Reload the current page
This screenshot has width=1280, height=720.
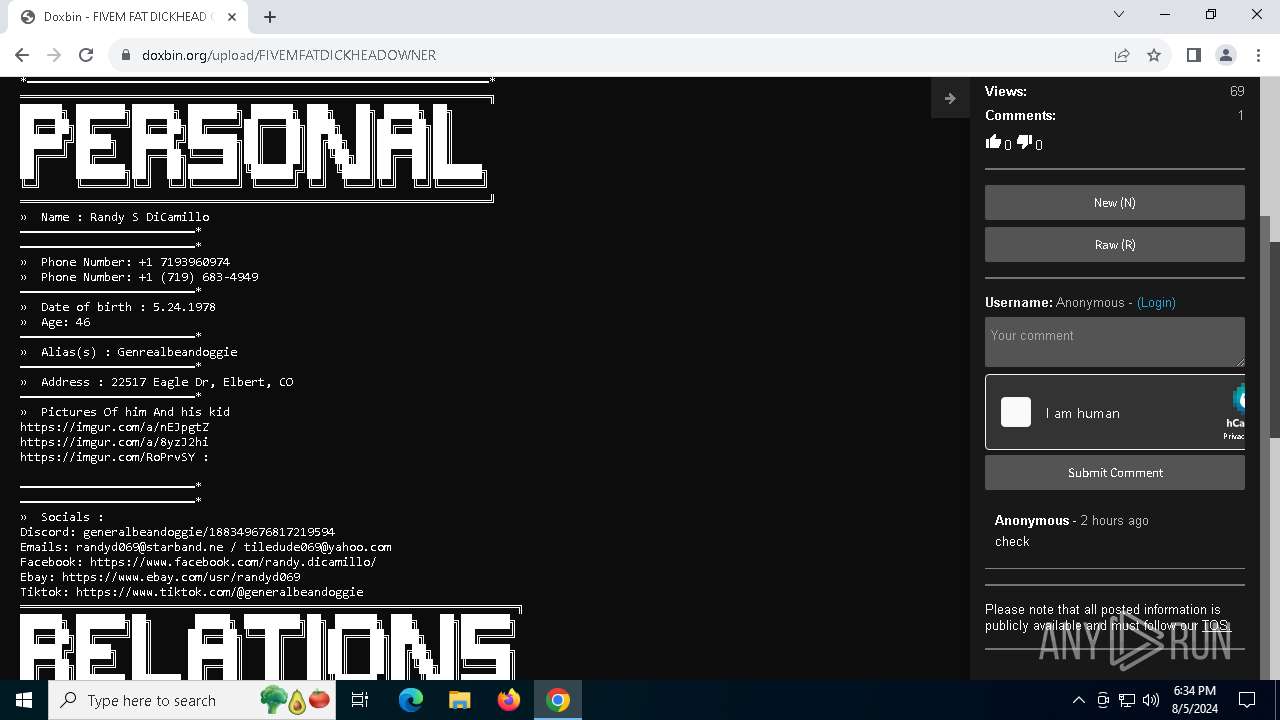pyautogui.click(x=86, y=55)
